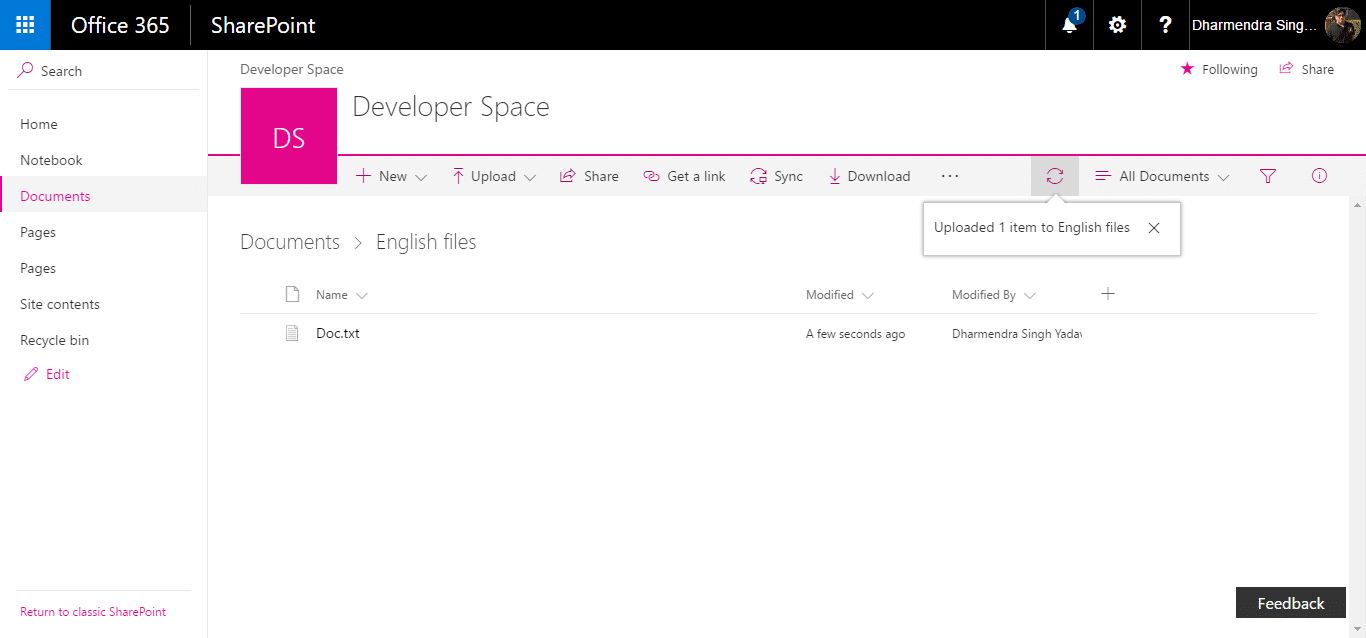Open the settings gear menu
Viewport: 1366px width, 638px height.
(x=1118, y=25)
